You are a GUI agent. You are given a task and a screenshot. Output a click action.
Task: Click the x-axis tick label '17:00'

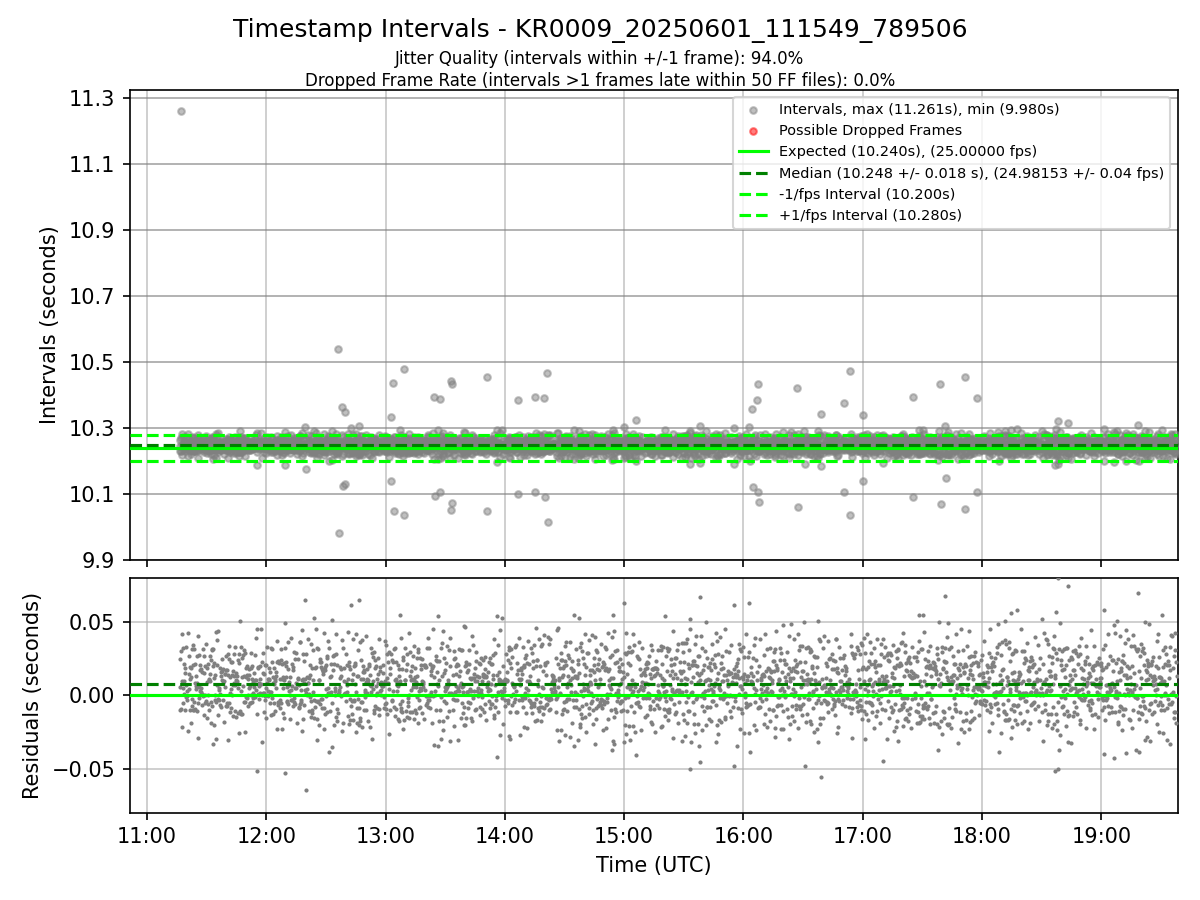click(862, 836)
